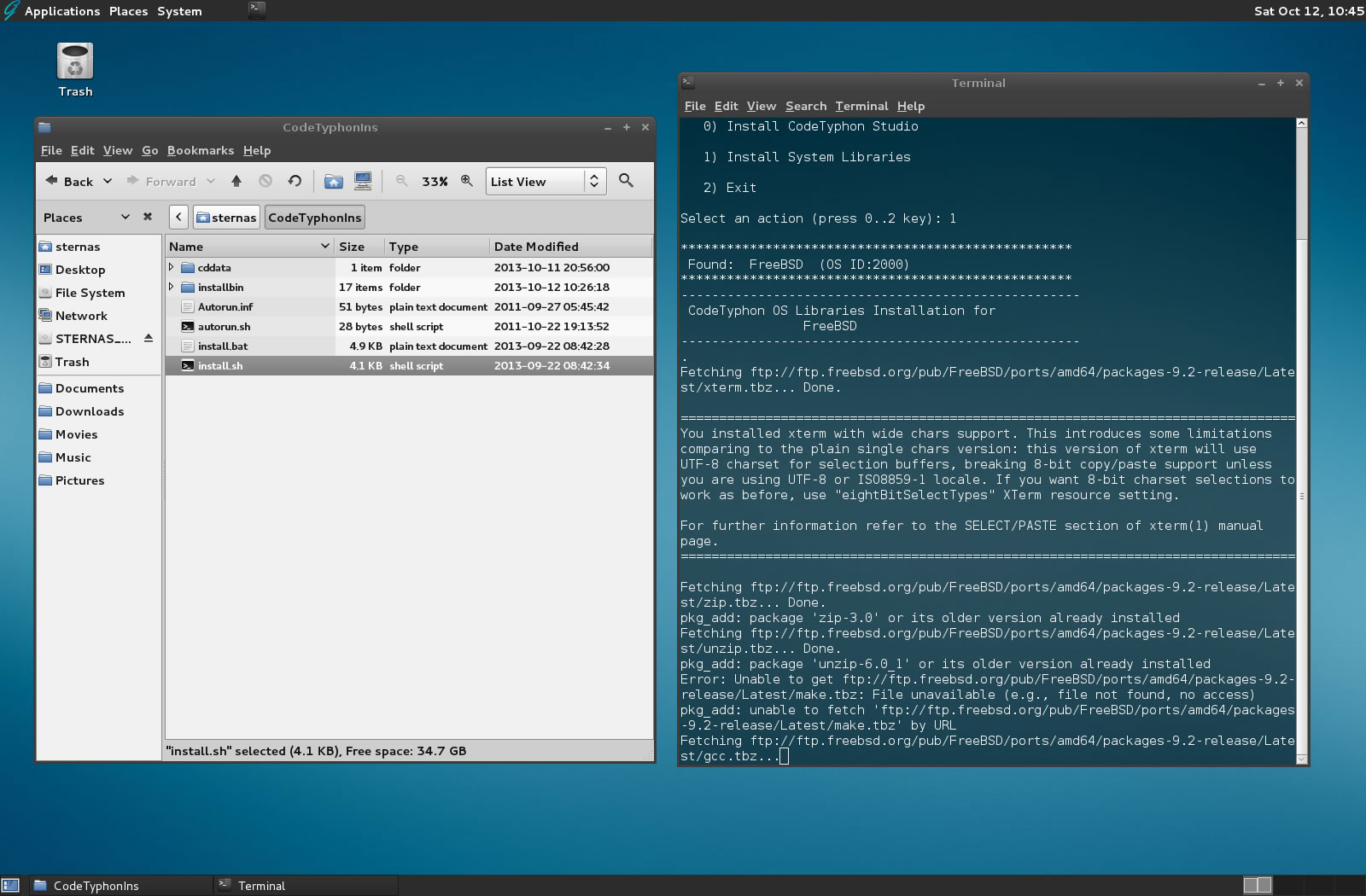Launch terminal from top panel icon
The height and width of the screenshot is (896, 1366).
click(256, 10)
